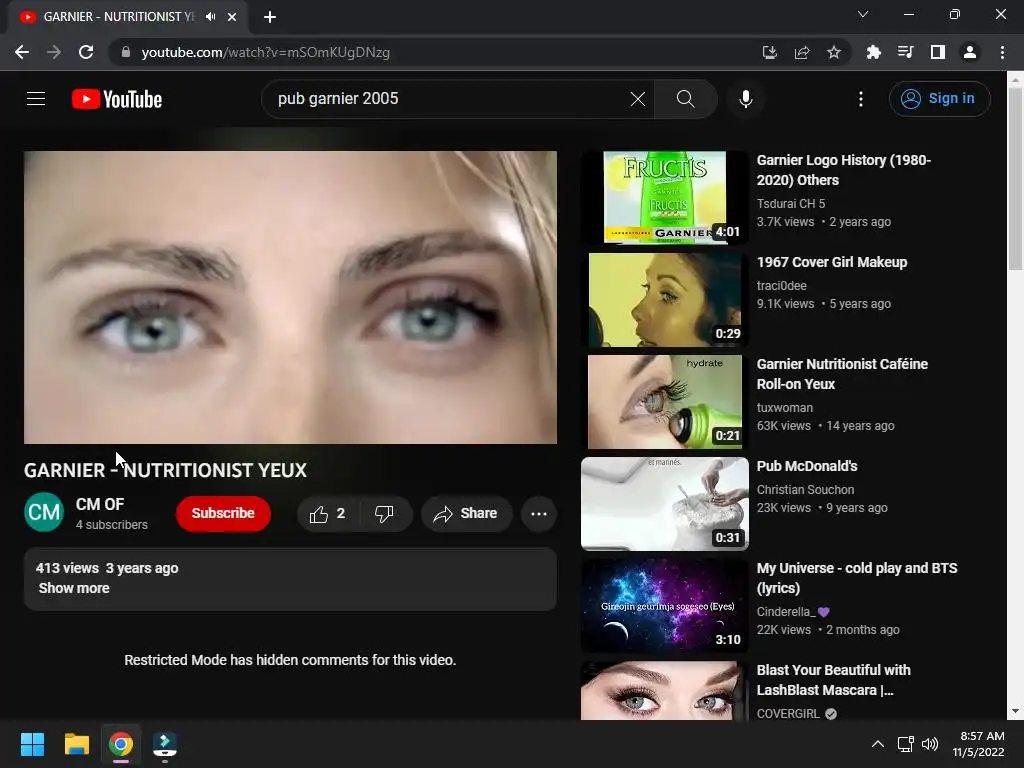Open 1967 Cover Girl Makeup thumbnail
The image size is (1024, 768).
pyautogui.click(x=665, y=300)
